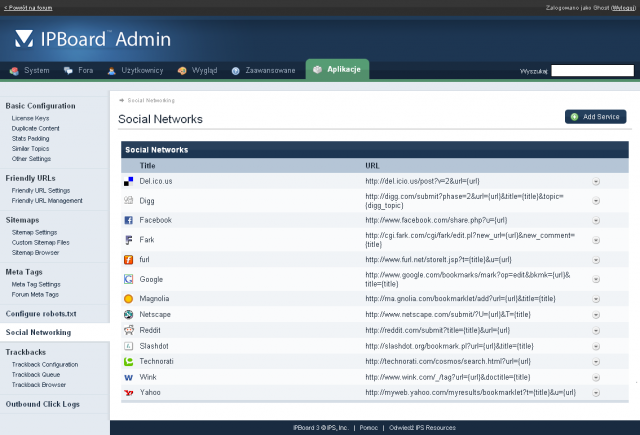Open the Użytkownicy tab

[x=136, y=71]
